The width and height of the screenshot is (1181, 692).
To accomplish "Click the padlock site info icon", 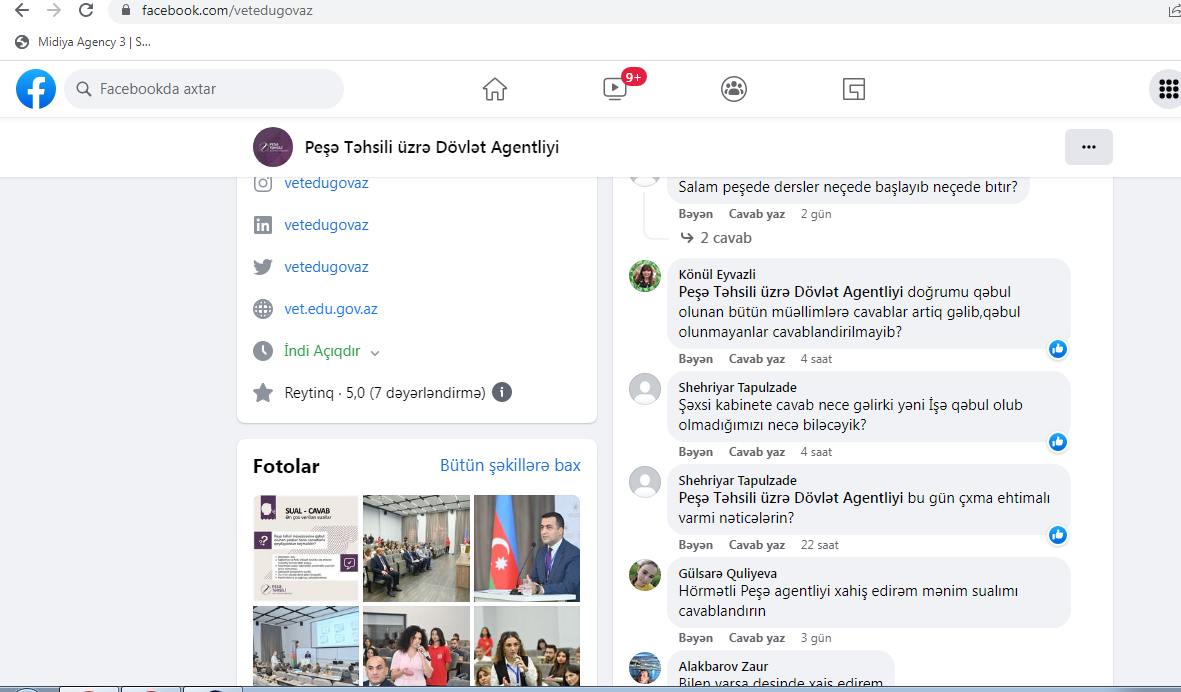I will point(127,11).
